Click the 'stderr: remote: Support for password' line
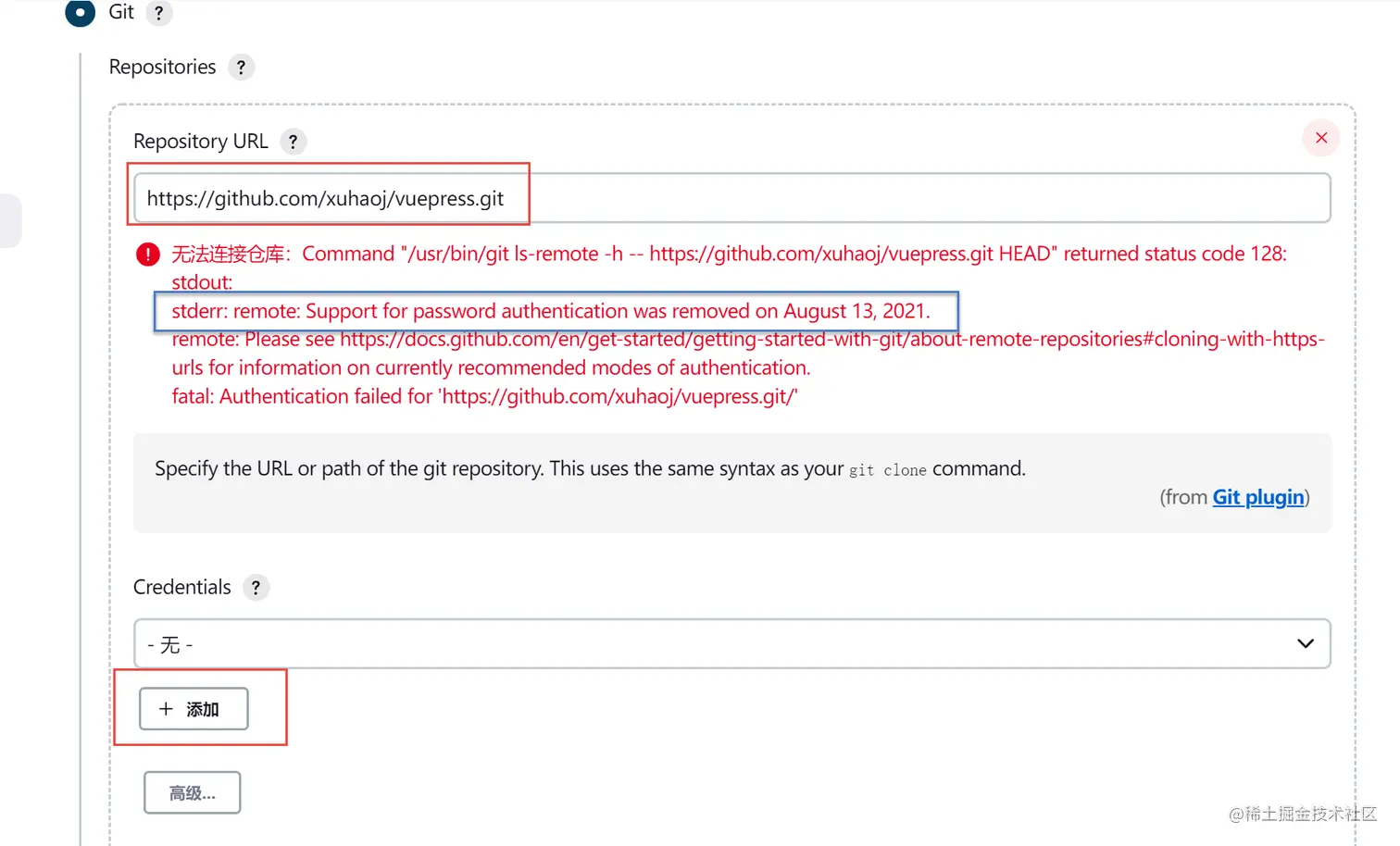The image size is (1400, 846). (551, 312)
